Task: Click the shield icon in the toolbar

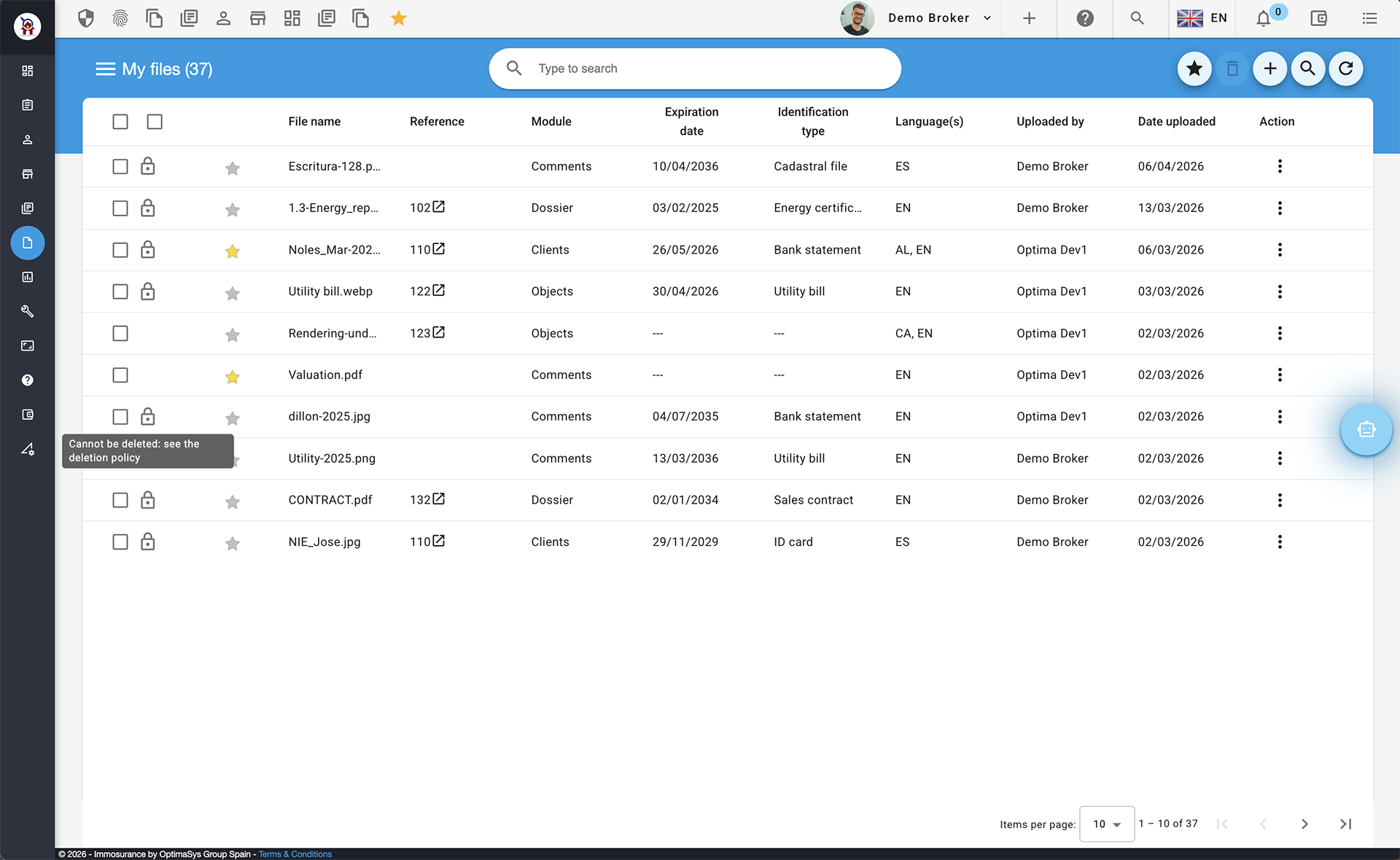Action: pyautogui.click(x=85, y=18)
